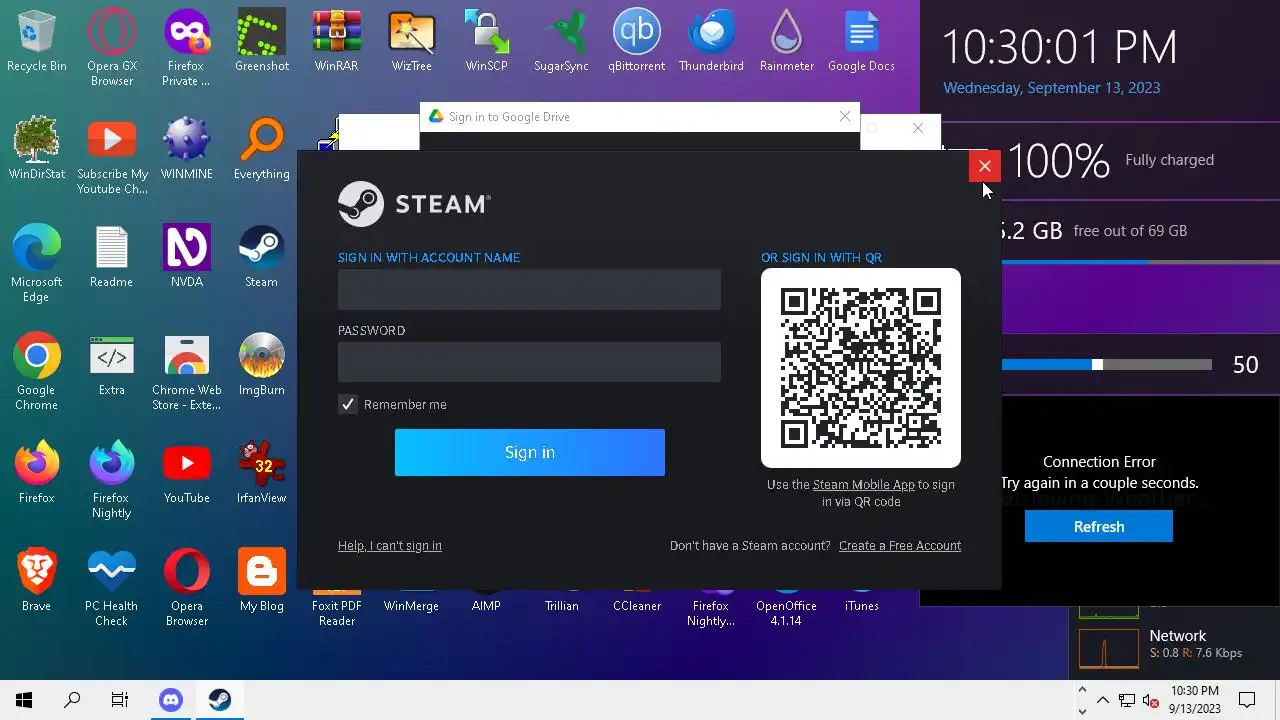Launch Opera GX Browser from desktop
The image size is (1280, 720).
click(112, 48)
